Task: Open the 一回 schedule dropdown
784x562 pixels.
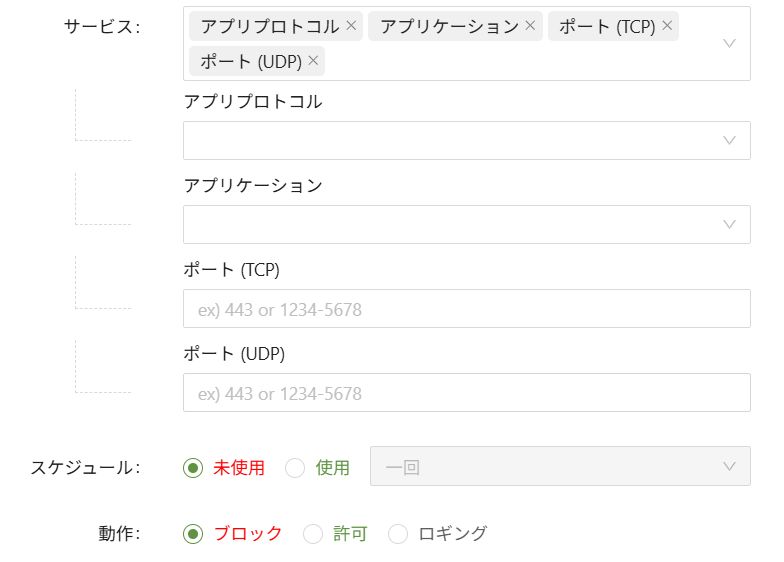Action: click(x=559, y=467)
